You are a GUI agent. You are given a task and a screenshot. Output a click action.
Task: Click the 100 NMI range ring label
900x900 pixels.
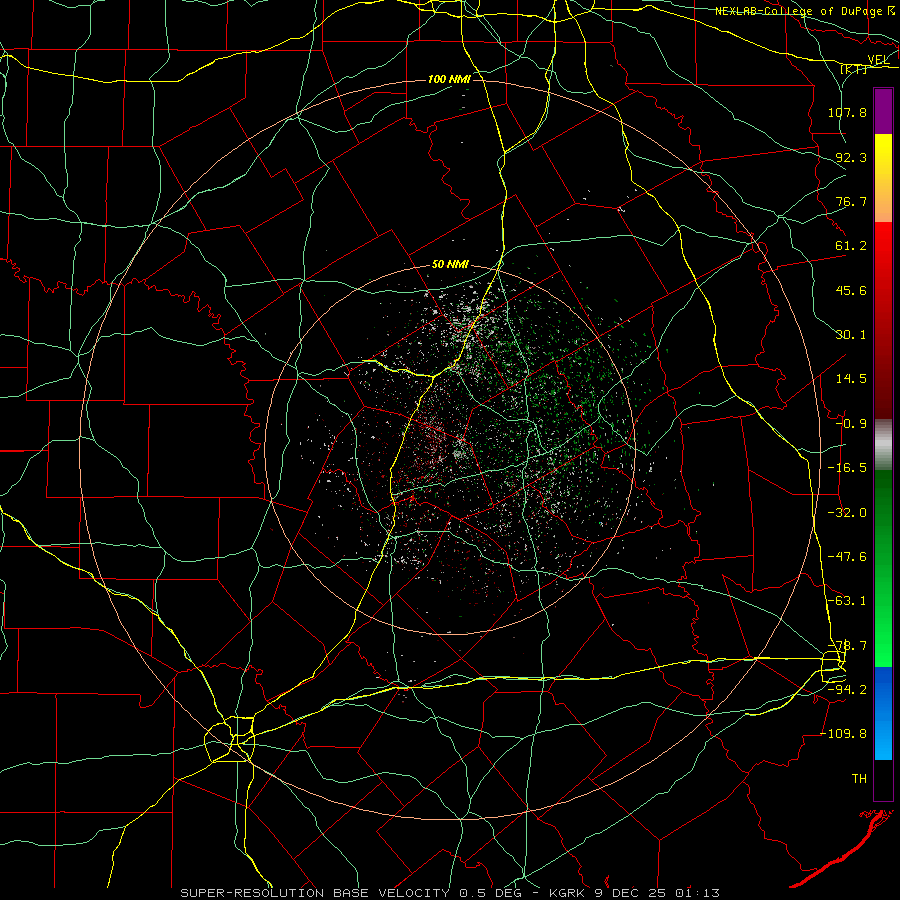click(x=449, y=79)
